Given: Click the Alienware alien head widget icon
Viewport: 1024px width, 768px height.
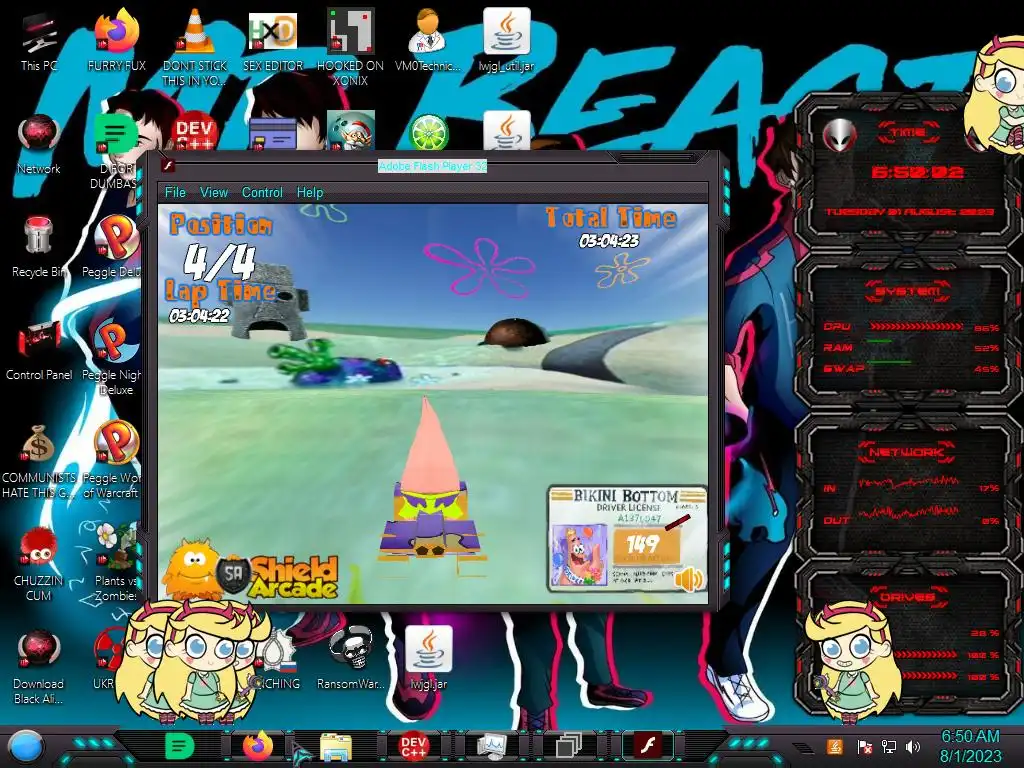Looking at the screenshot, I should (x=839, y=136).
